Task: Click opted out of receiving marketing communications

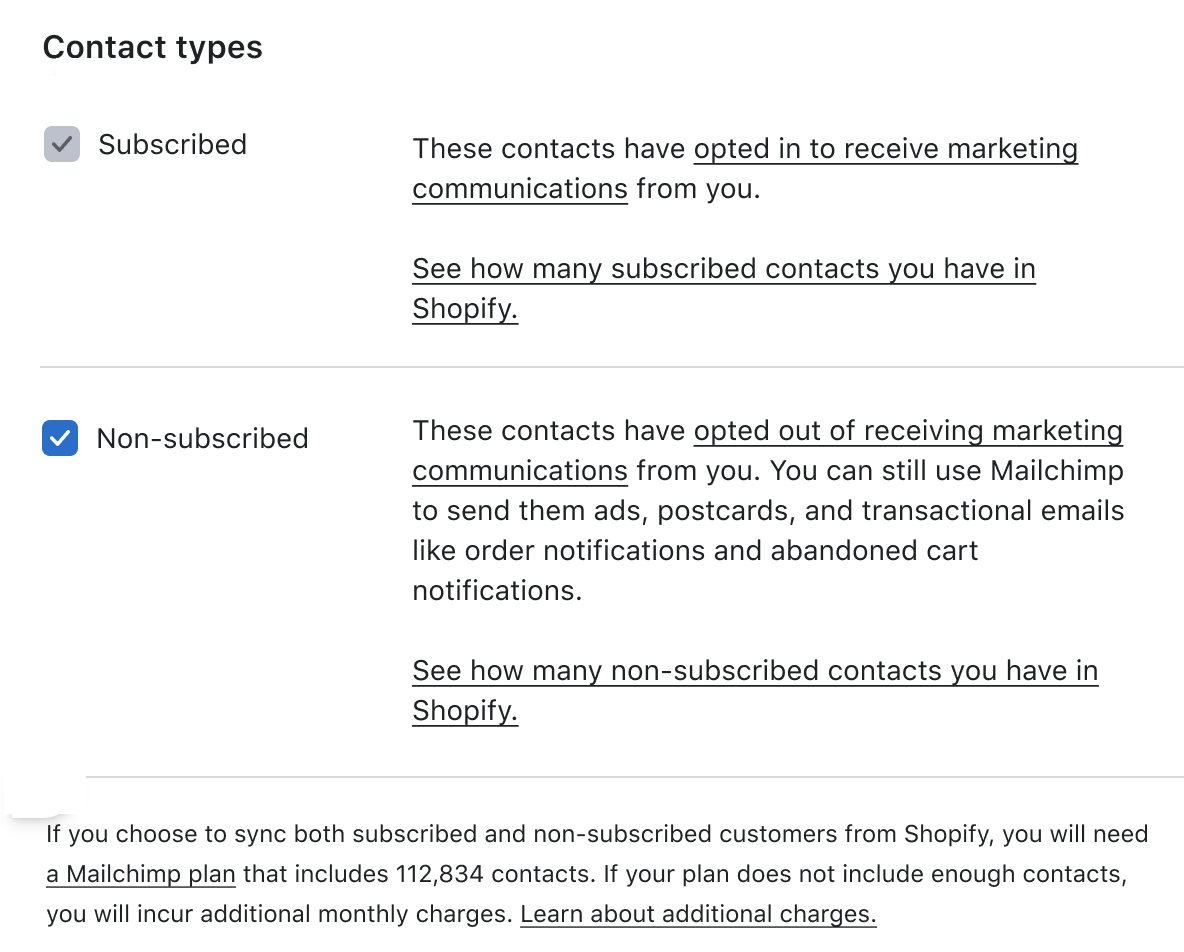Action: click(x=907, y=431)
